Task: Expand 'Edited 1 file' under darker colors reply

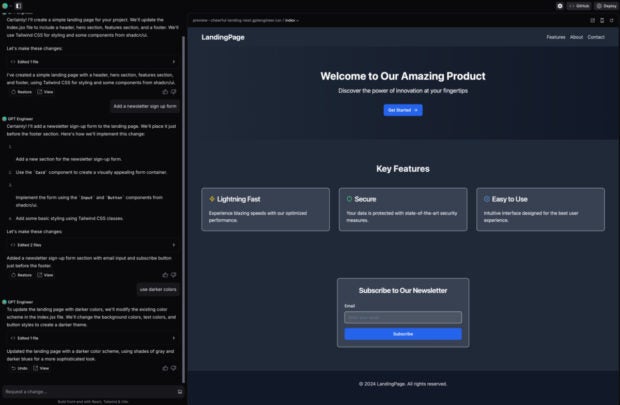Action: click(x=28, y=338)
